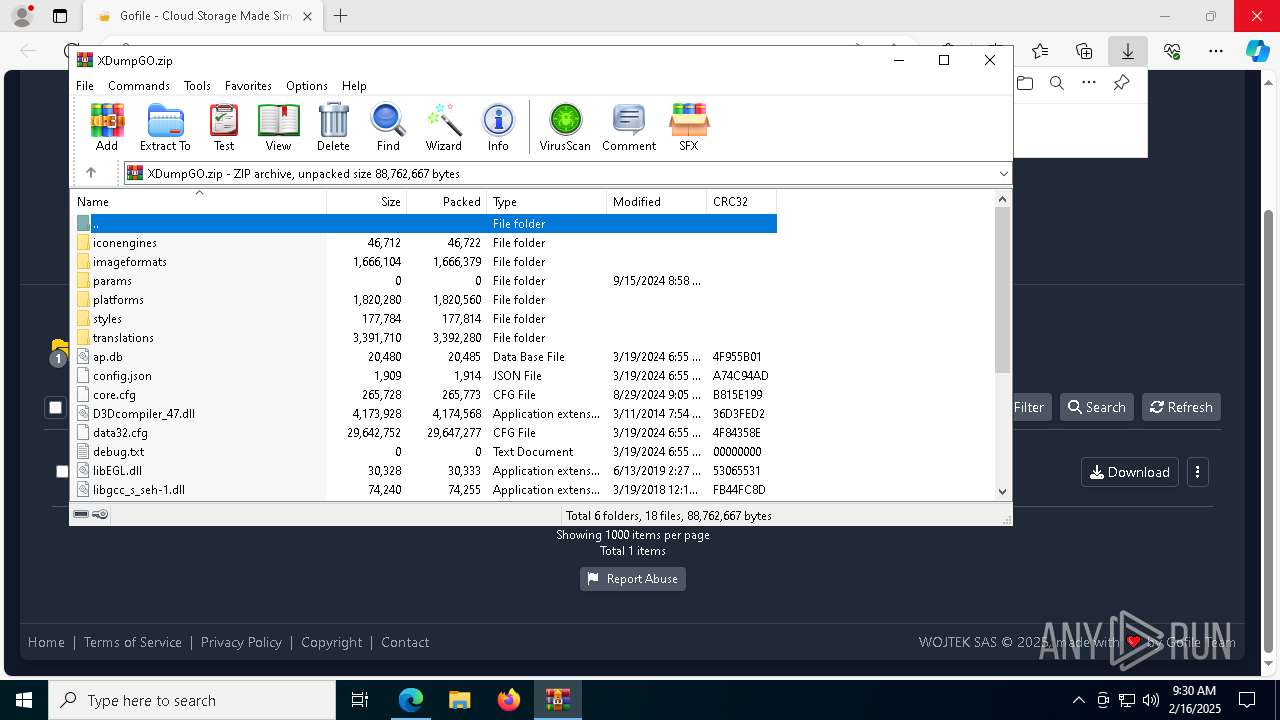Open the Copilot icon in Edge
This screenshot has height=720, width=1280.
click(x=1257, y=51)
